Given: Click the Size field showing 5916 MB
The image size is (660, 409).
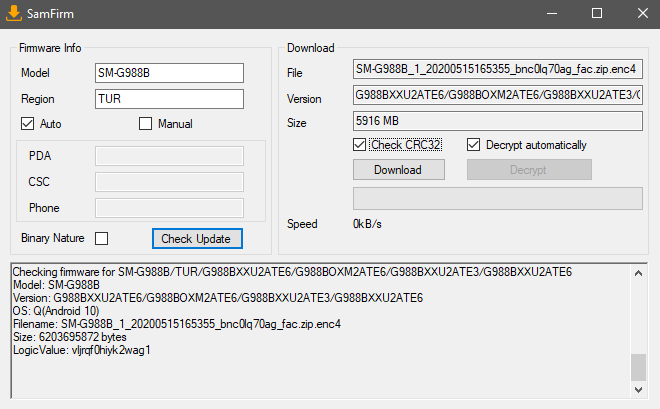Looking at the screenshot, I should (x=498, y=121).
